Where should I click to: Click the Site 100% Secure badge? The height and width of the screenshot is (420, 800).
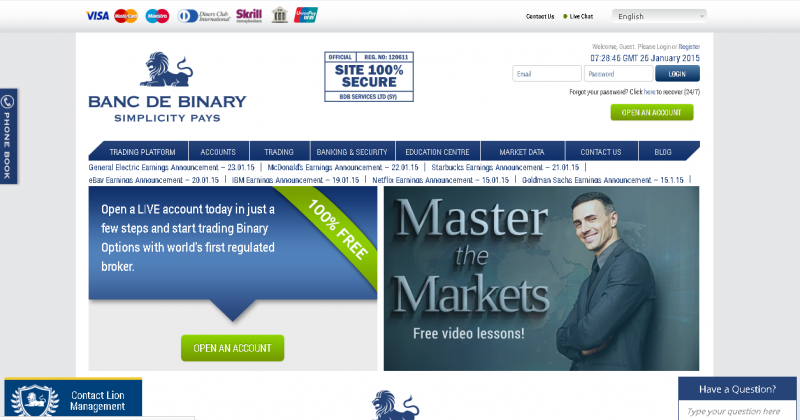click(369, 77)
